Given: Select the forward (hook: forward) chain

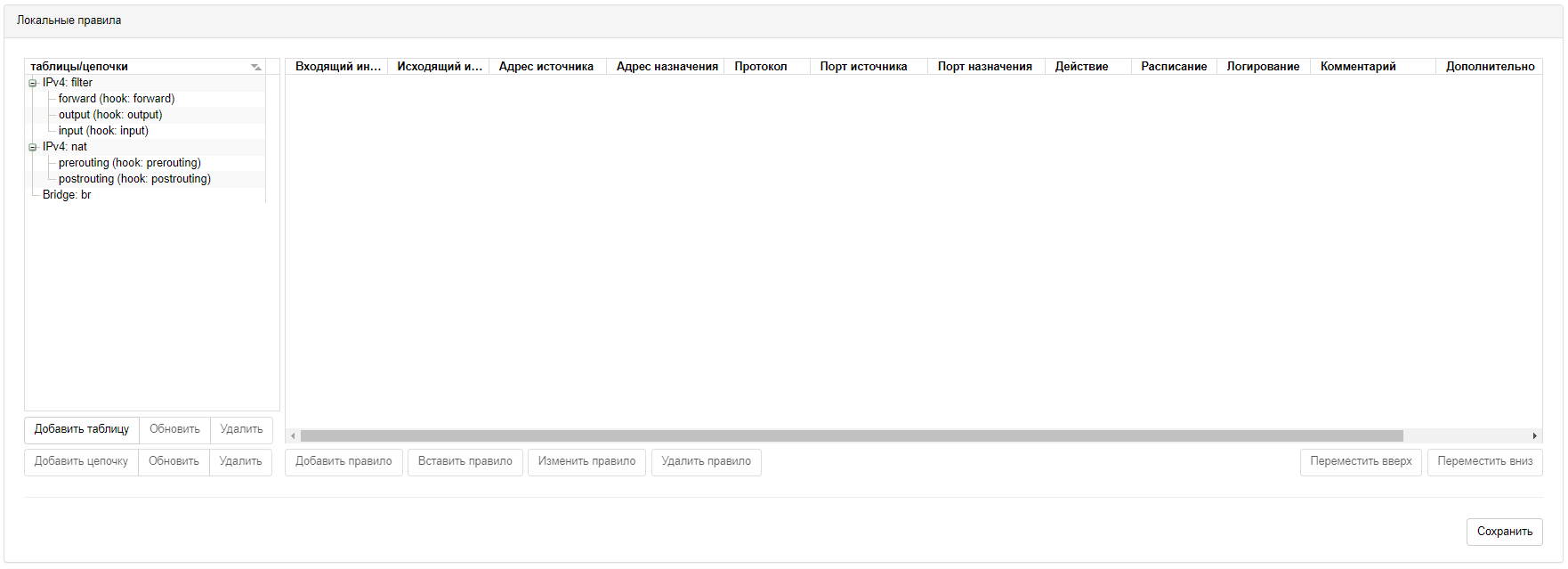Looking at the screenshot, I should click(x=117, y=99).
